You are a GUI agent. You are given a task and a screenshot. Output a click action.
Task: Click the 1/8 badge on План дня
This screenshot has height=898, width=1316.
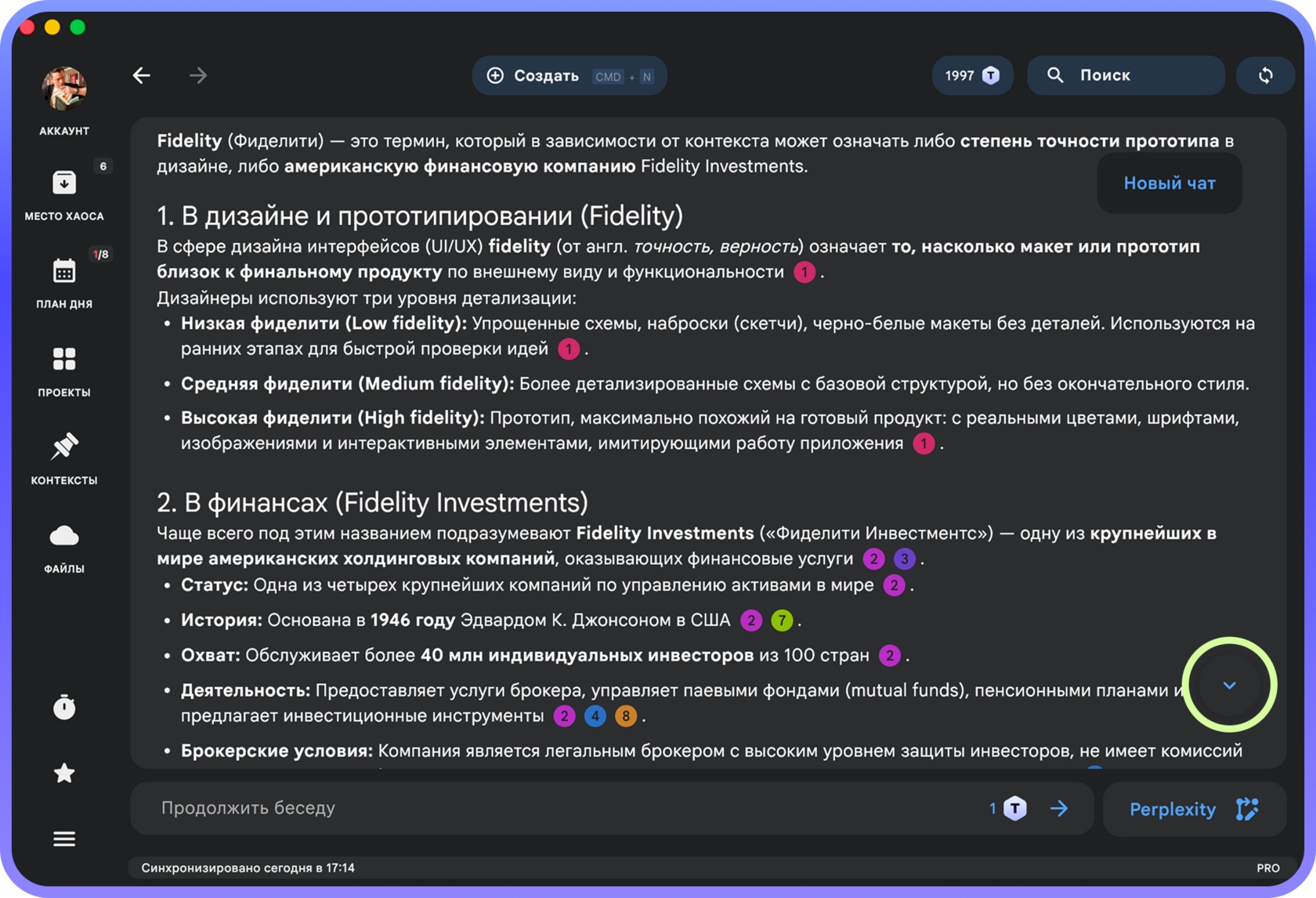point(101,254)
